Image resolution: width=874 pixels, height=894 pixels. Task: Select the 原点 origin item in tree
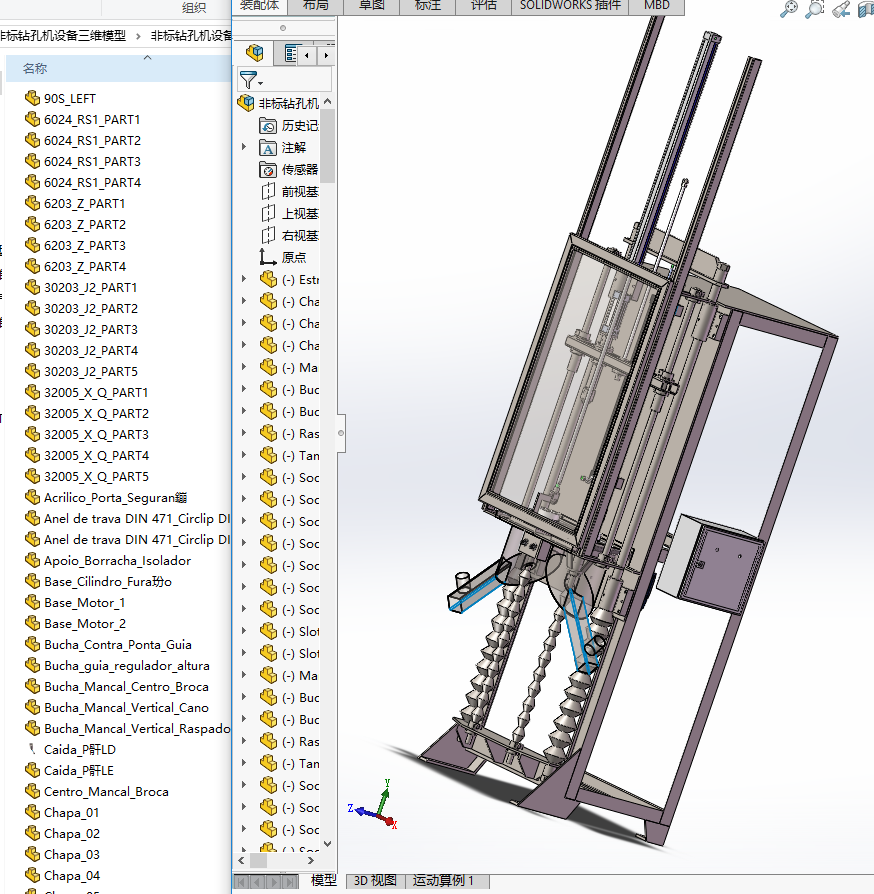click(x=293, y=257)
